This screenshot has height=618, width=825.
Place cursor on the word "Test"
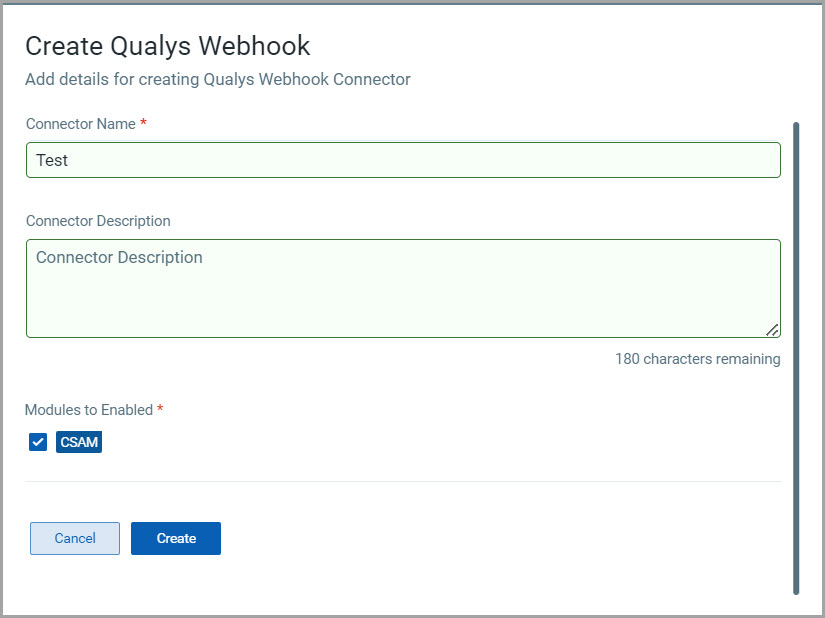click(x=52, y=160)
